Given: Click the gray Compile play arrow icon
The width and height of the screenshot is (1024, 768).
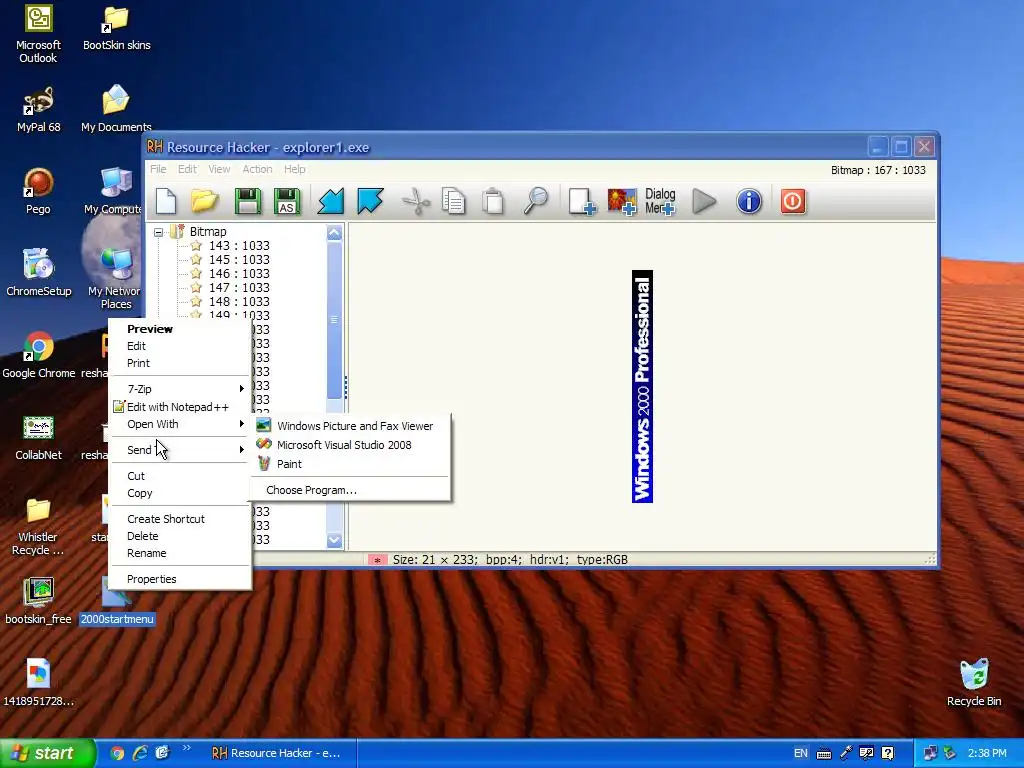Looking at the screenshot, I should [x=704, y=201].
